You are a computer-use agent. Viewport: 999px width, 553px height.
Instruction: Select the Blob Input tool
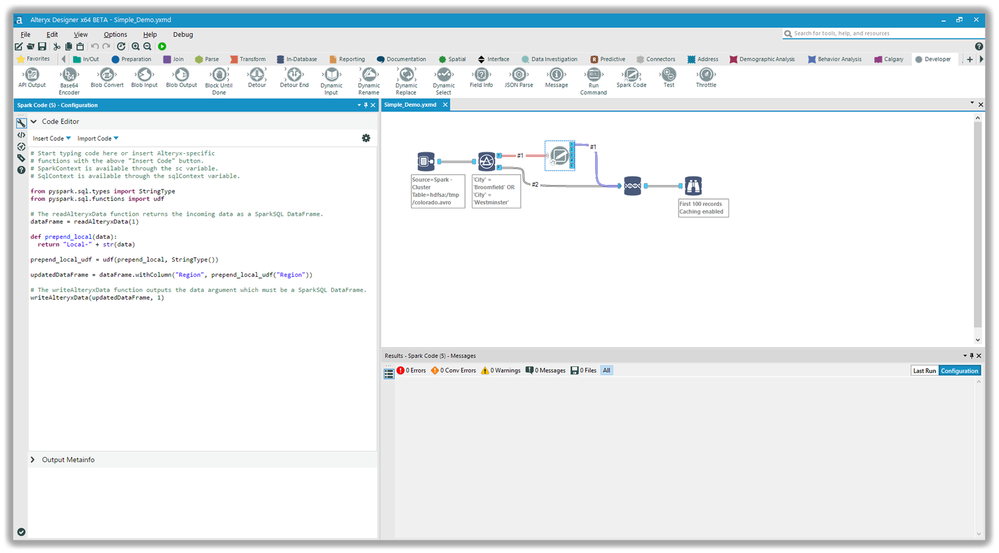tap(144, 78)
